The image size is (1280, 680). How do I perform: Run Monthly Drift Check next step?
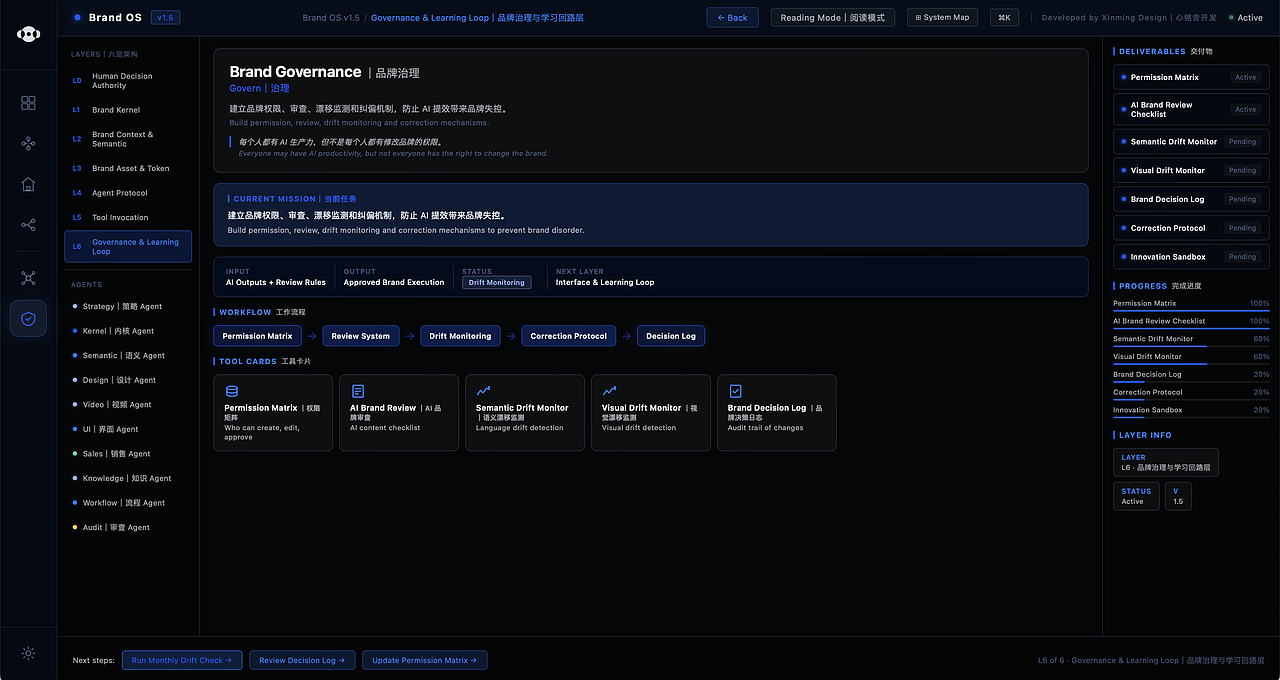click(x=182, y=660)
